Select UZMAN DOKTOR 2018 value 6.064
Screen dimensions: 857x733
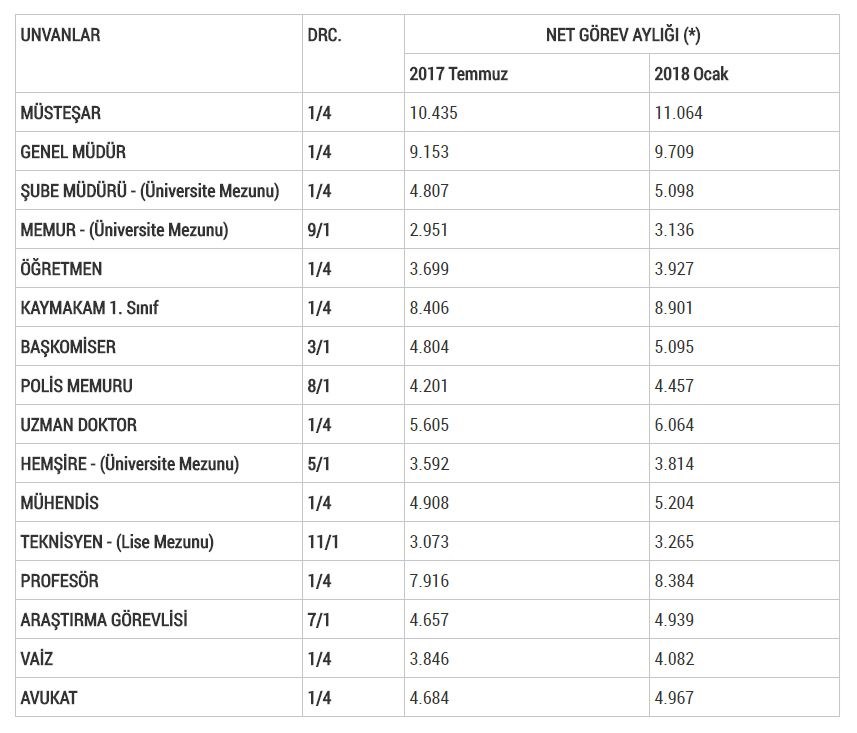[674, 425]
